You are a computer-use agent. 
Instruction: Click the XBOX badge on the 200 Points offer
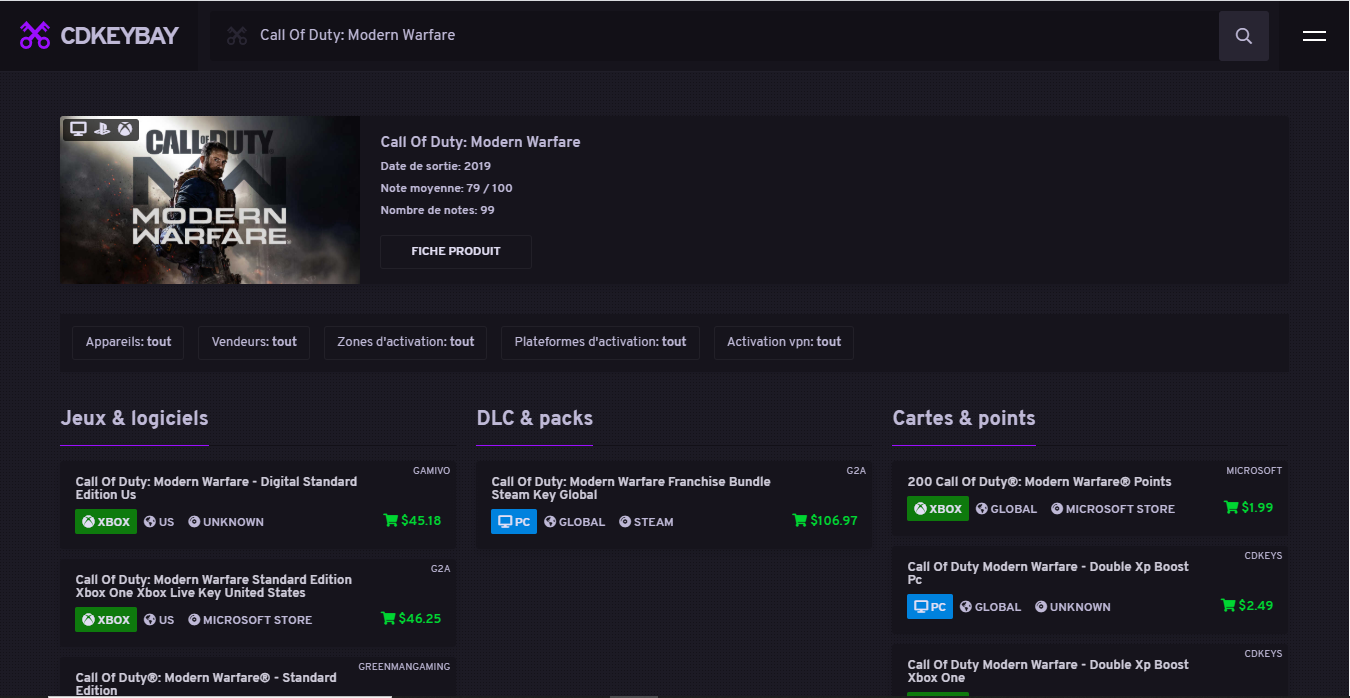click(938, 509)
